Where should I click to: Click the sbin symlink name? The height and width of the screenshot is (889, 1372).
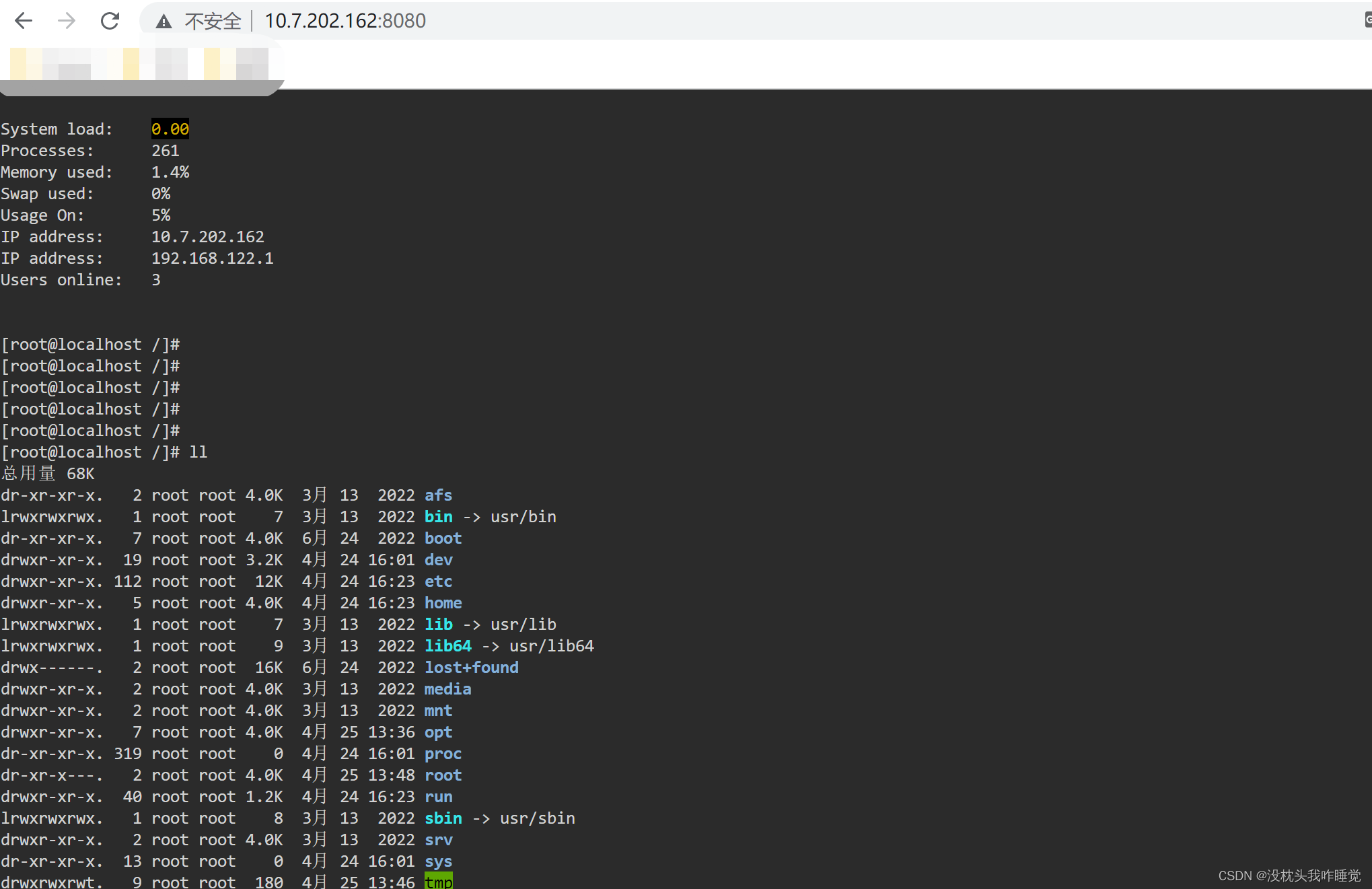pyautogui.click(x=443, y=818)
